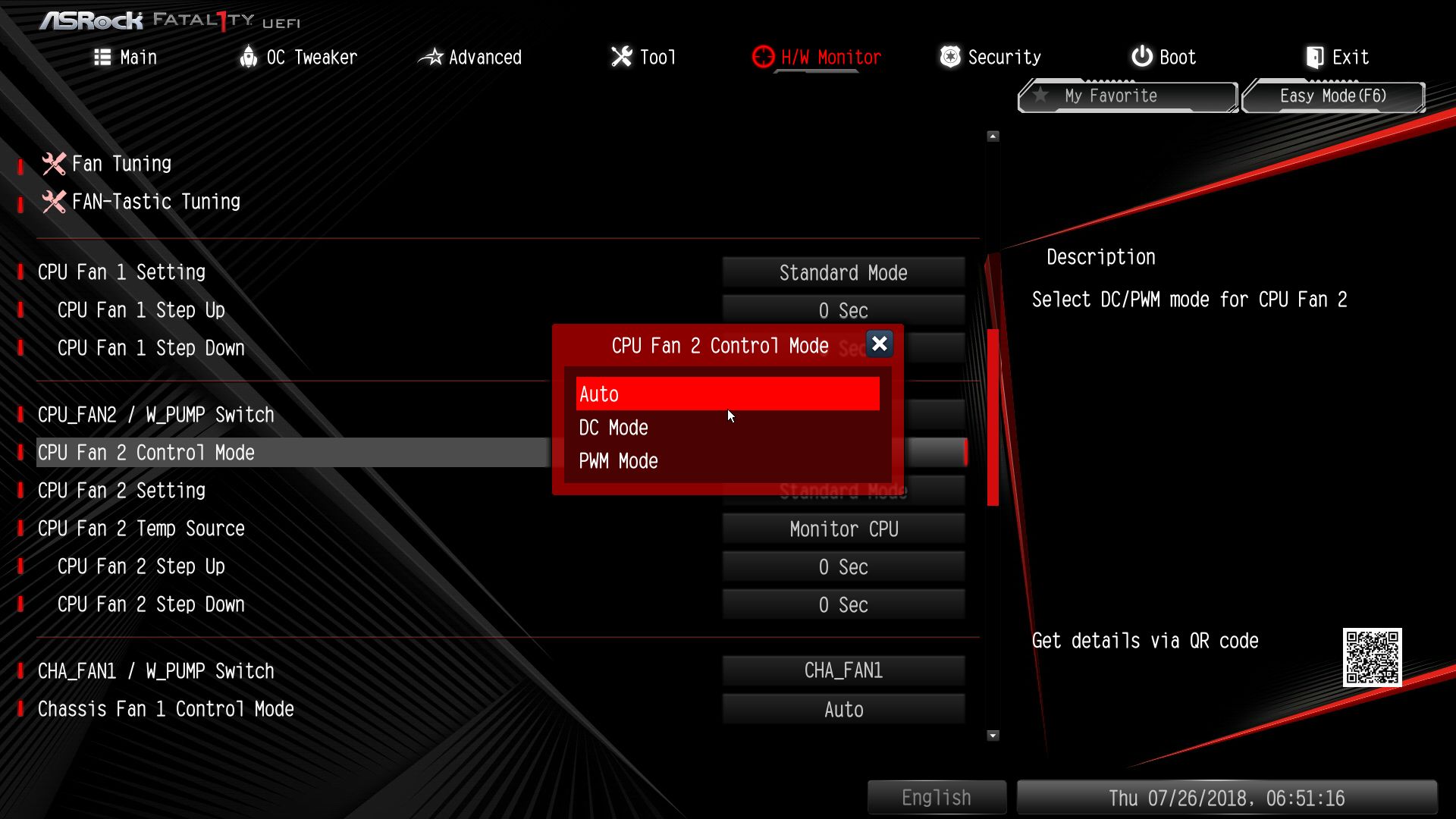This screenshot has height=819, width=1456.
Task: Click the Advanced star icon
Action: click(431, 57)
